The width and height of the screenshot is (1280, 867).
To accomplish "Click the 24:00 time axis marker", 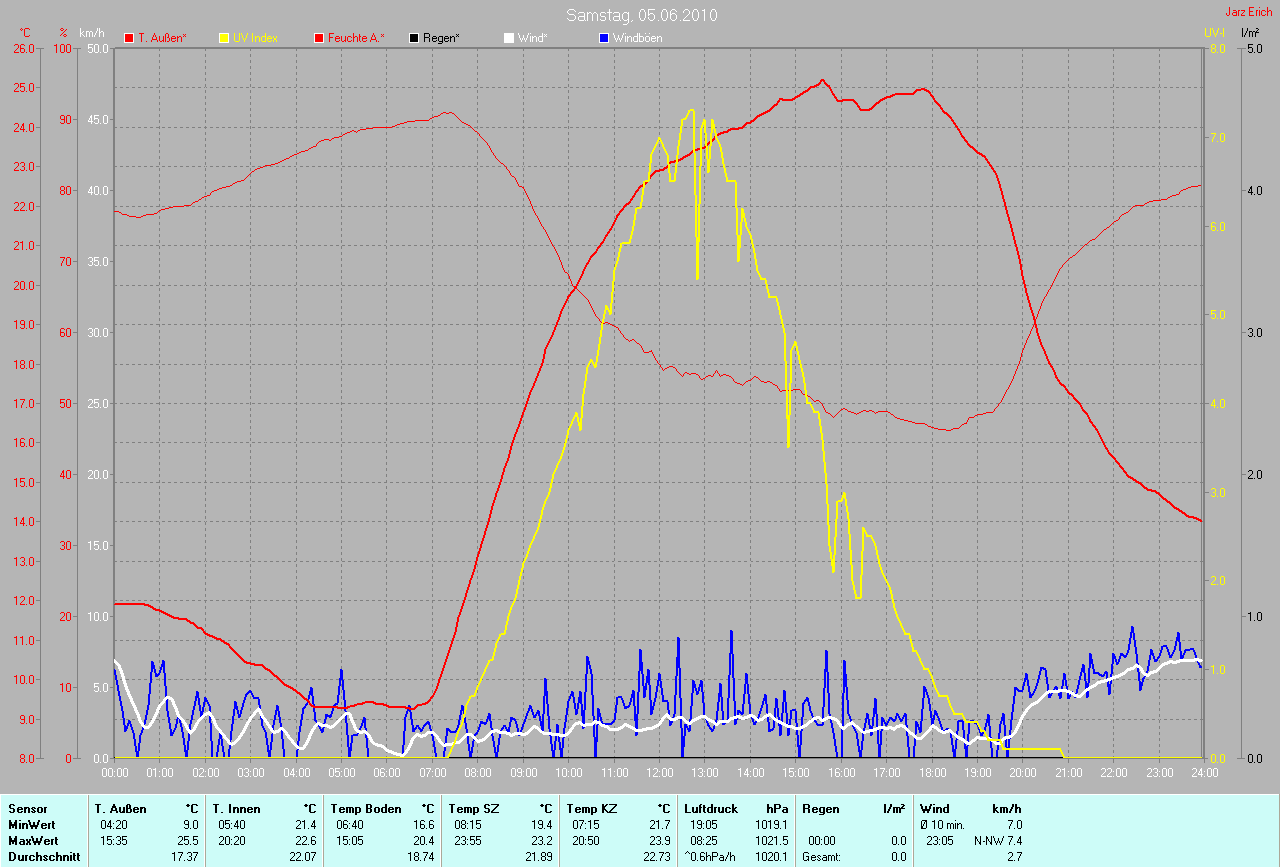I will pyautogui.click(x=1203, y=773).
